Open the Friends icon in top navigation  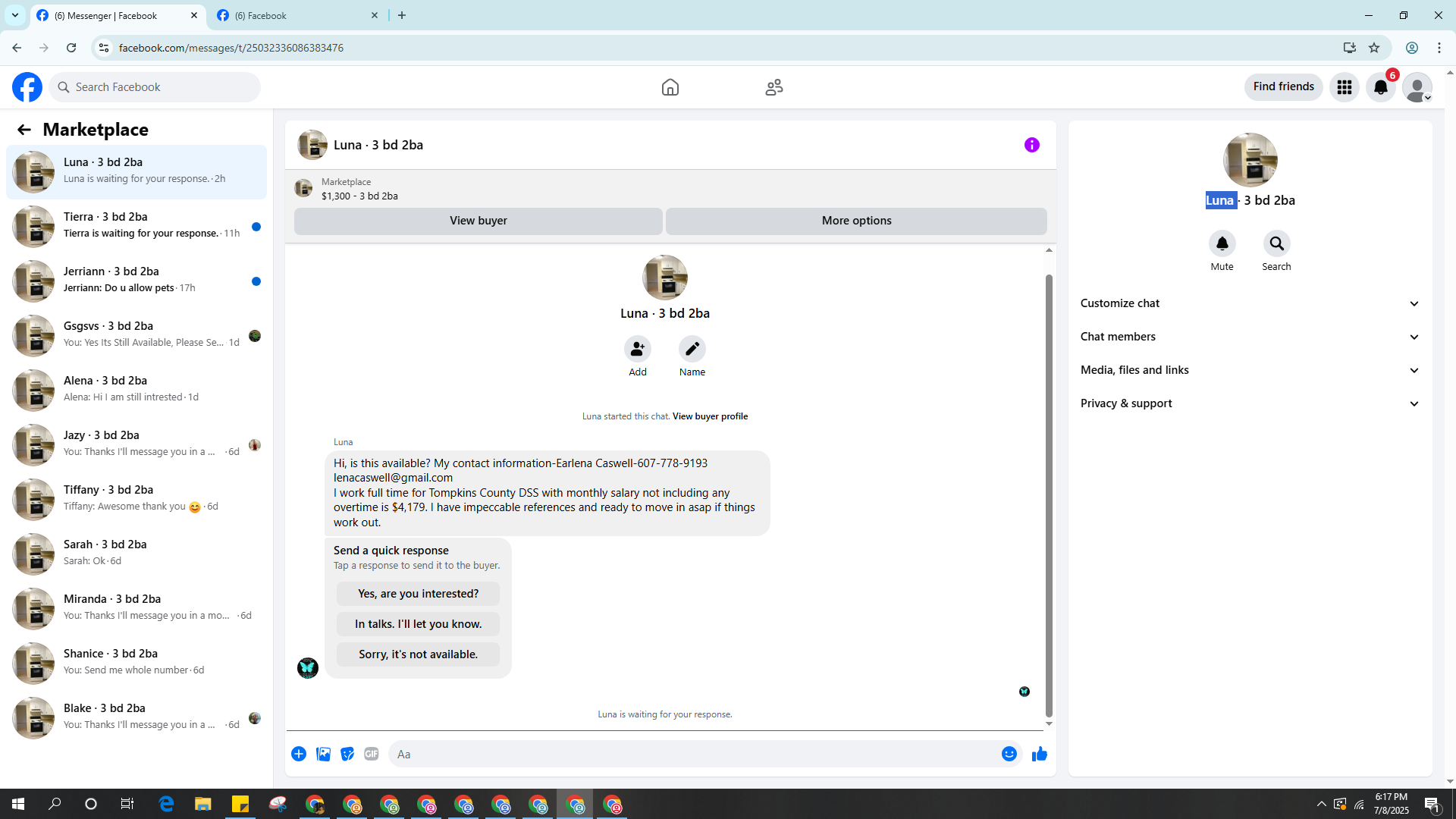coord(773,87)
